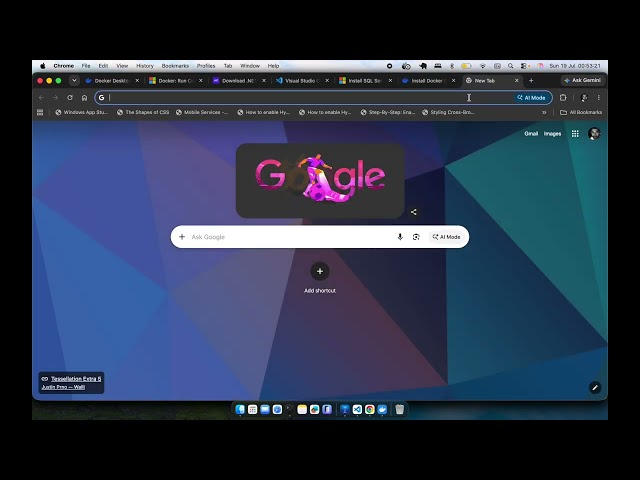
Task: Open the Edit menu
Action: (x=103, y=66)
